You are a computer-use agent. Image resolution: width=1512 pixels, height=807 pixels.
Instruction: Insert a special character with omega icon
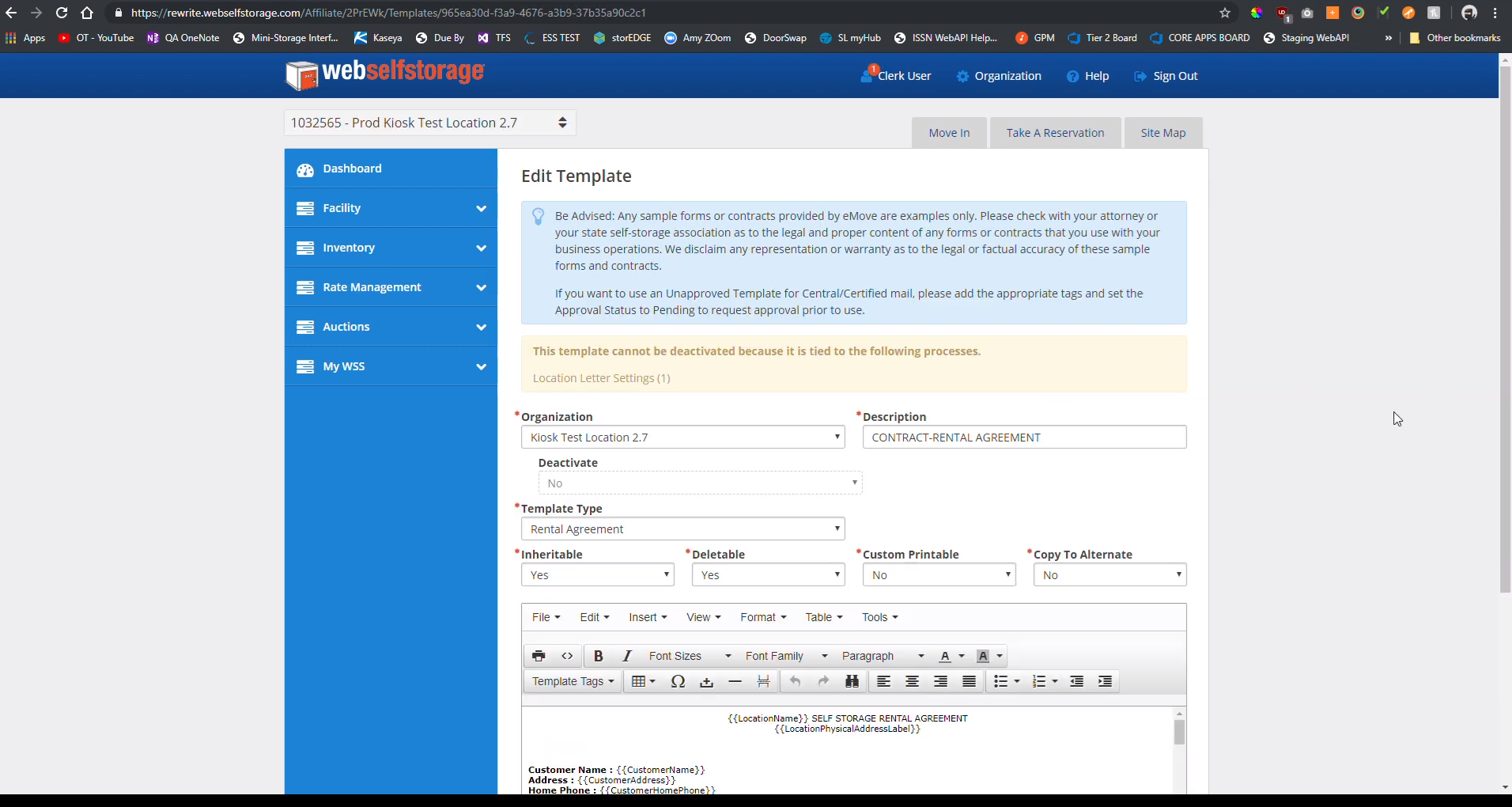click(x=678, y=681)
